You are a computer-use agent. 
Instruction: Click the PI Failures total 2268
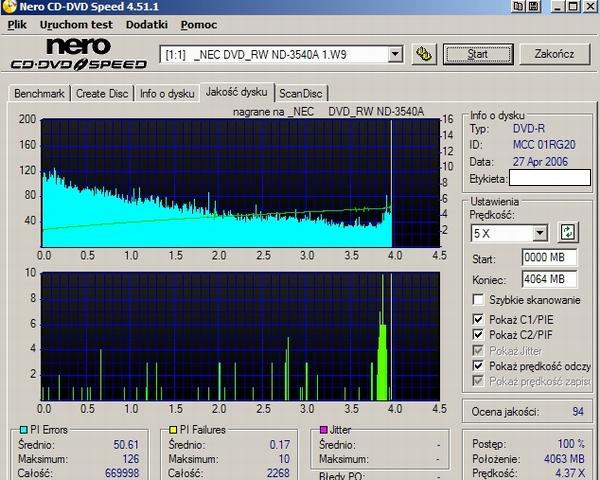pos(278,473)
